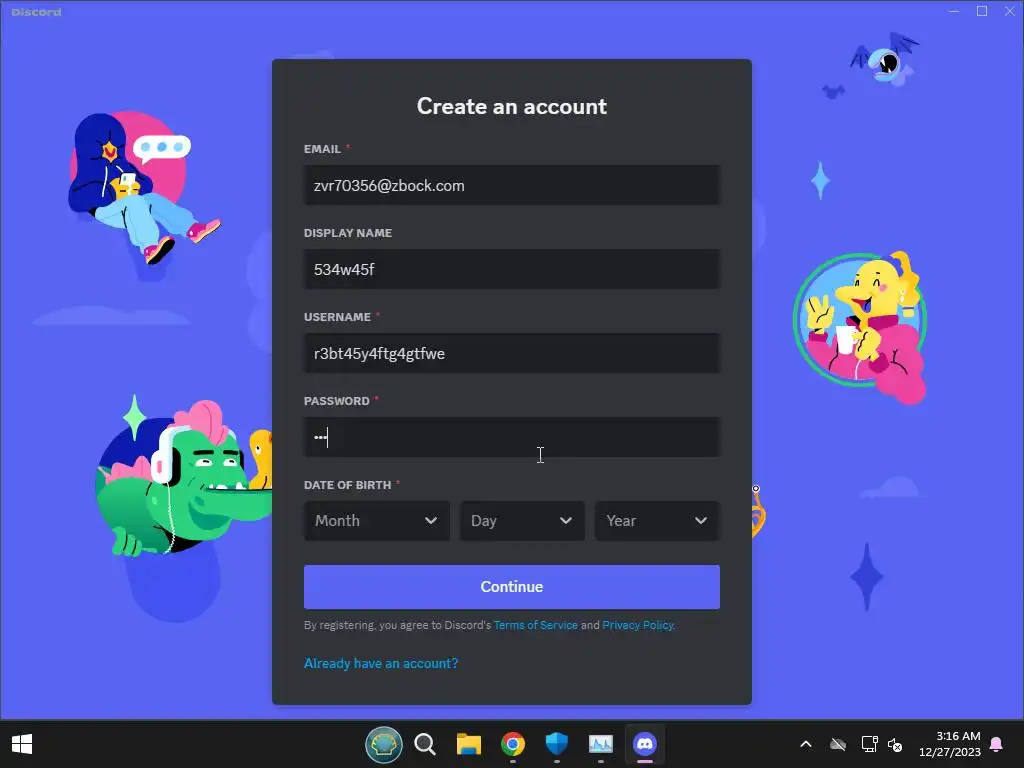
Task: Click the Discord icon in the taskbar
Action: (x=645, y=744)
